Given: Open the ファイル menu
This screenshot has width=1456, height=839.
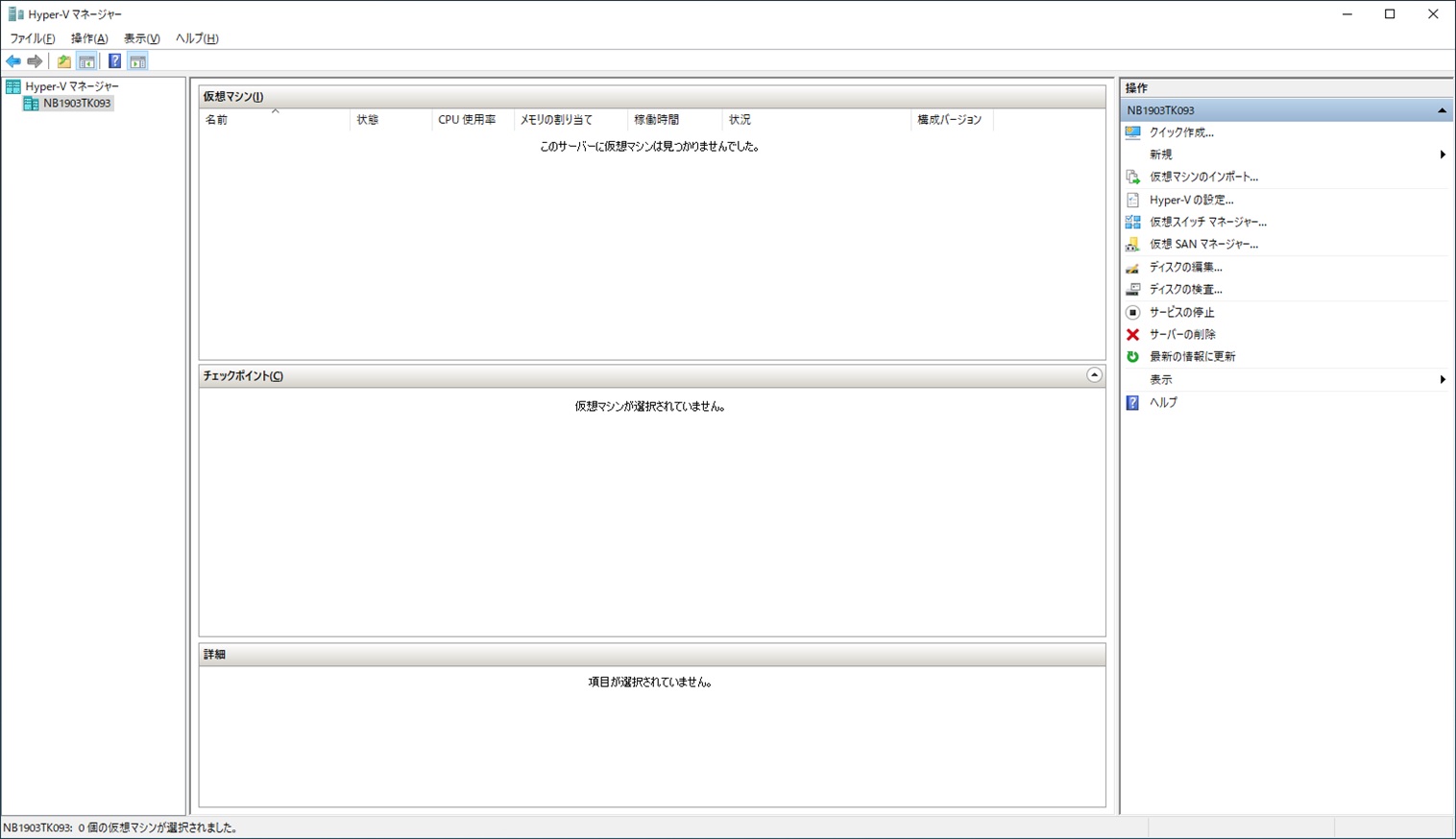Looking at the screenshot, I should (x=32, y=38).
